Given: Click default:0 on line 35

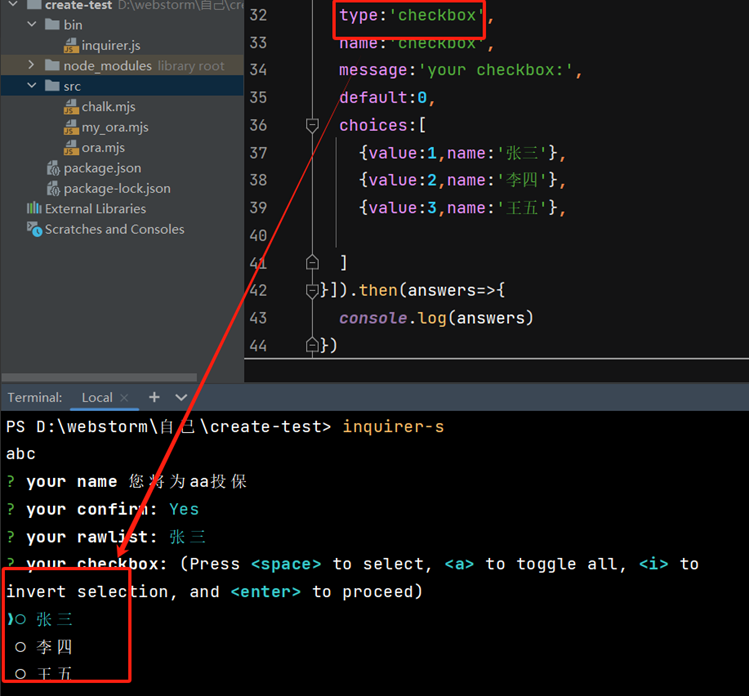Looking at the screenshot, I should coord(383,97).
